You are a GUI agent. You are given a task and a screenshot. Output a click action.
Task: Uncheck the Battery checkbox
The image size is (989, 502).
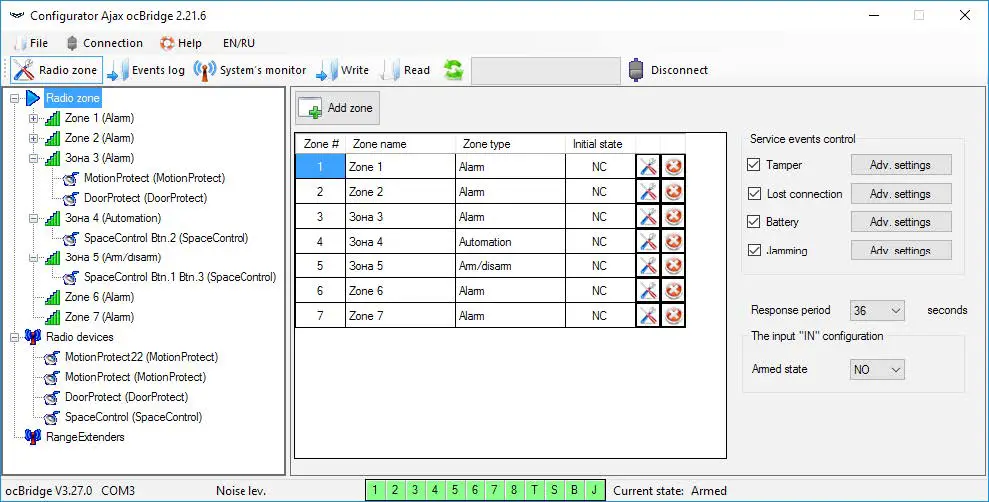[x=753, y=221]
